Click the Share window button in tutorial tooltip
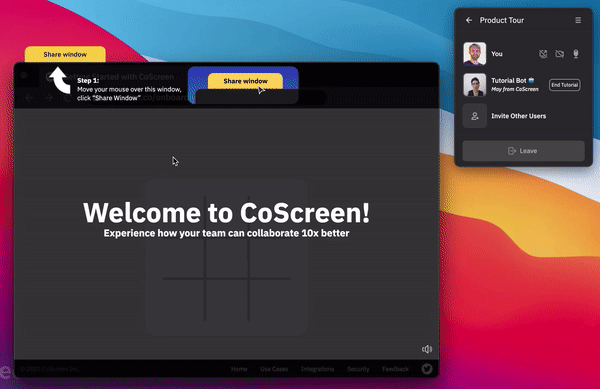600x389 pixels. pyautogui.click(x=245, y=81)
